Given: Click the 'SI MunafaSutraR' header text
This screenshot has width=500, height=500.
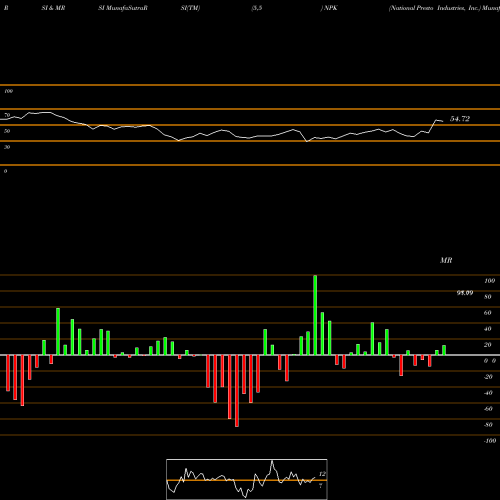Looking at the screenshot, I should click(123, 8).
